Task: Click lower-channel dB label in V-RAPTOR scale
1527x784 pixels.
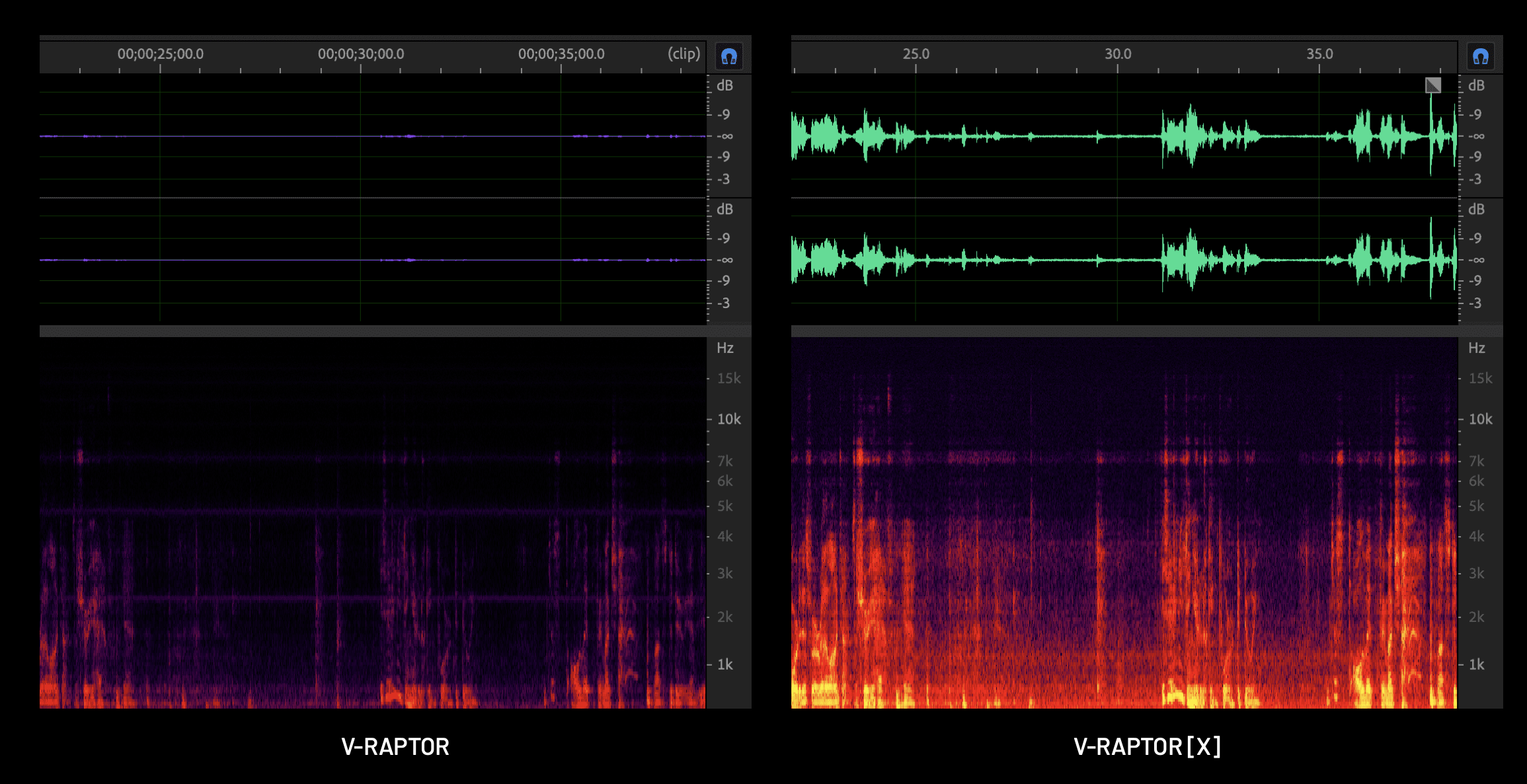Action: [725, 209]
